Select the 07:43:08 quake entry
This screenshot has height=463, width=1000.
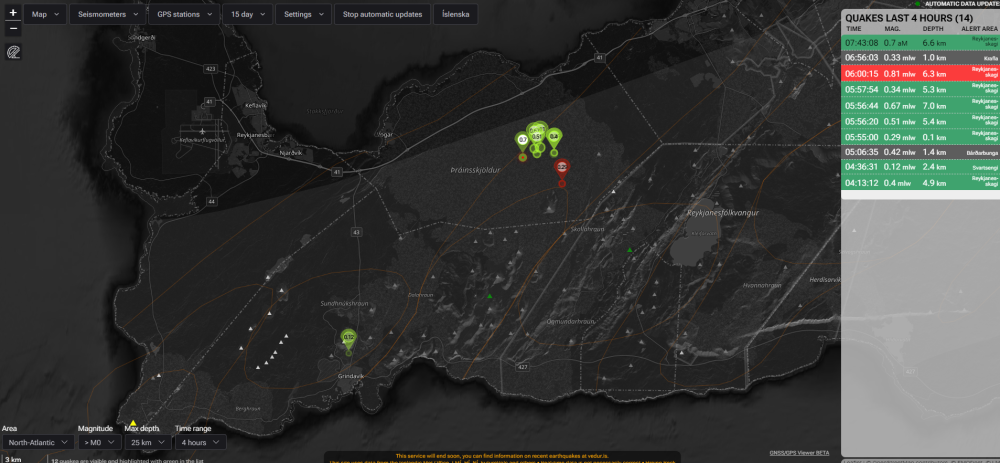[919, 43]
